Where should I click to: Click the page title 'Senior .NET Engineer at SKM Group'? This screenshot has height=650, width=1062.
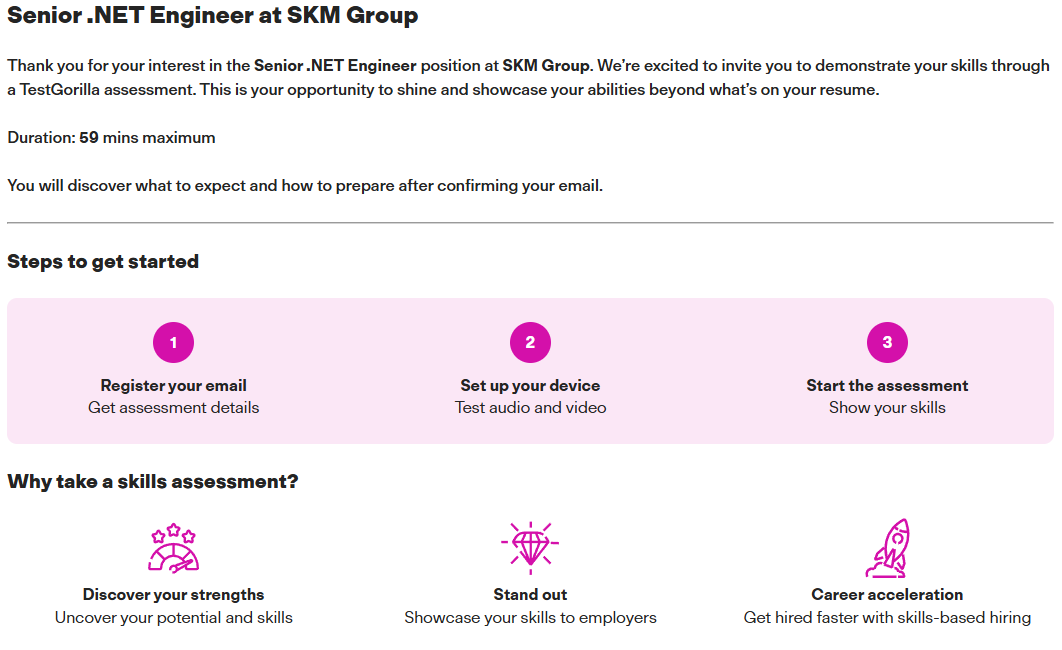pos(213,16)
